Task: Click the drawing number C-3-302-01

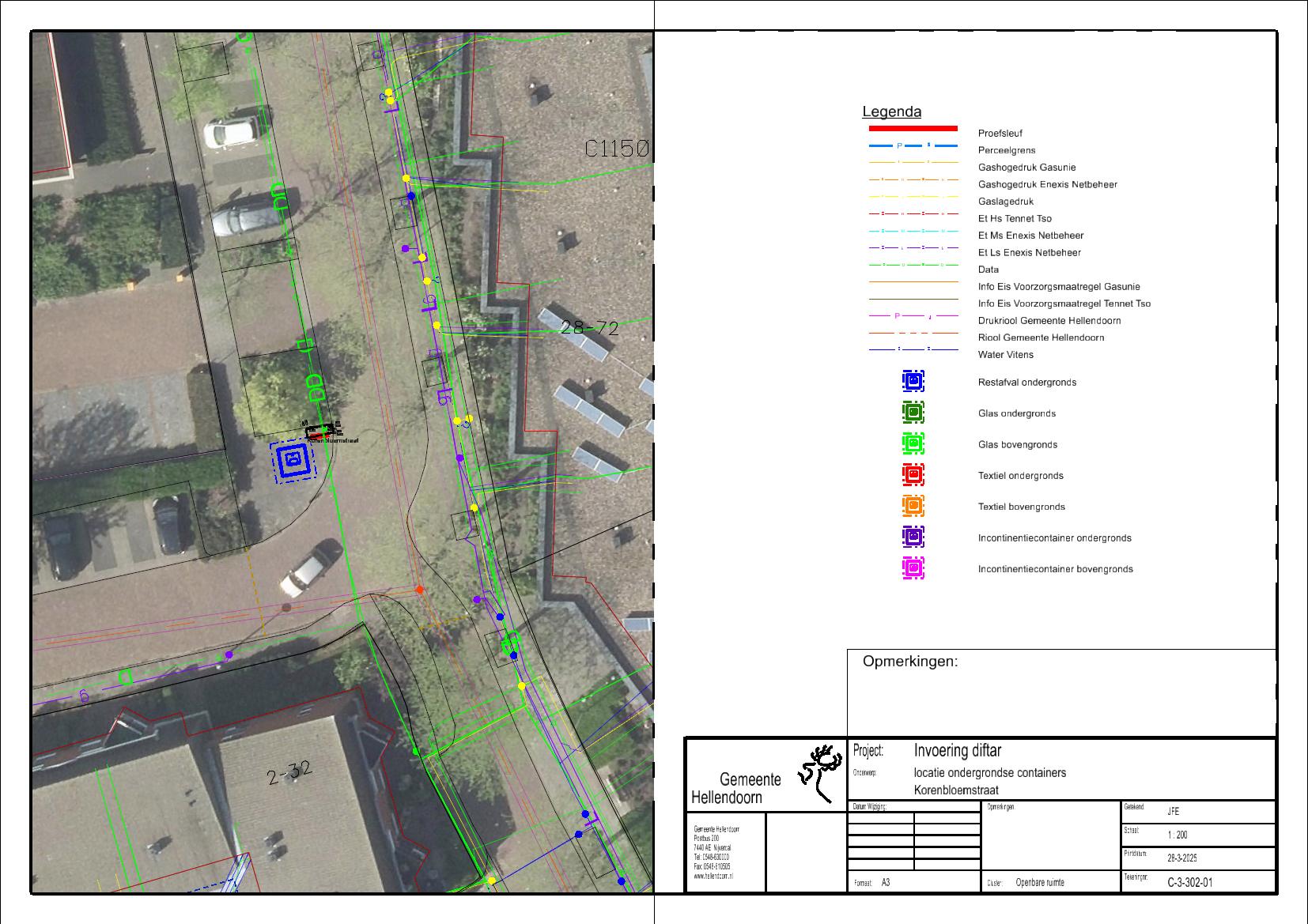Action: click(1189, 882)
